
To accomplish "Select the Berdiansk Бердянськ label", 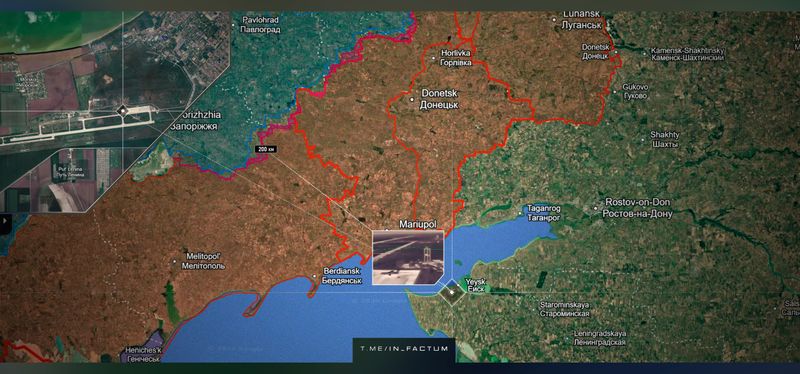I will [x=341, y=276].
